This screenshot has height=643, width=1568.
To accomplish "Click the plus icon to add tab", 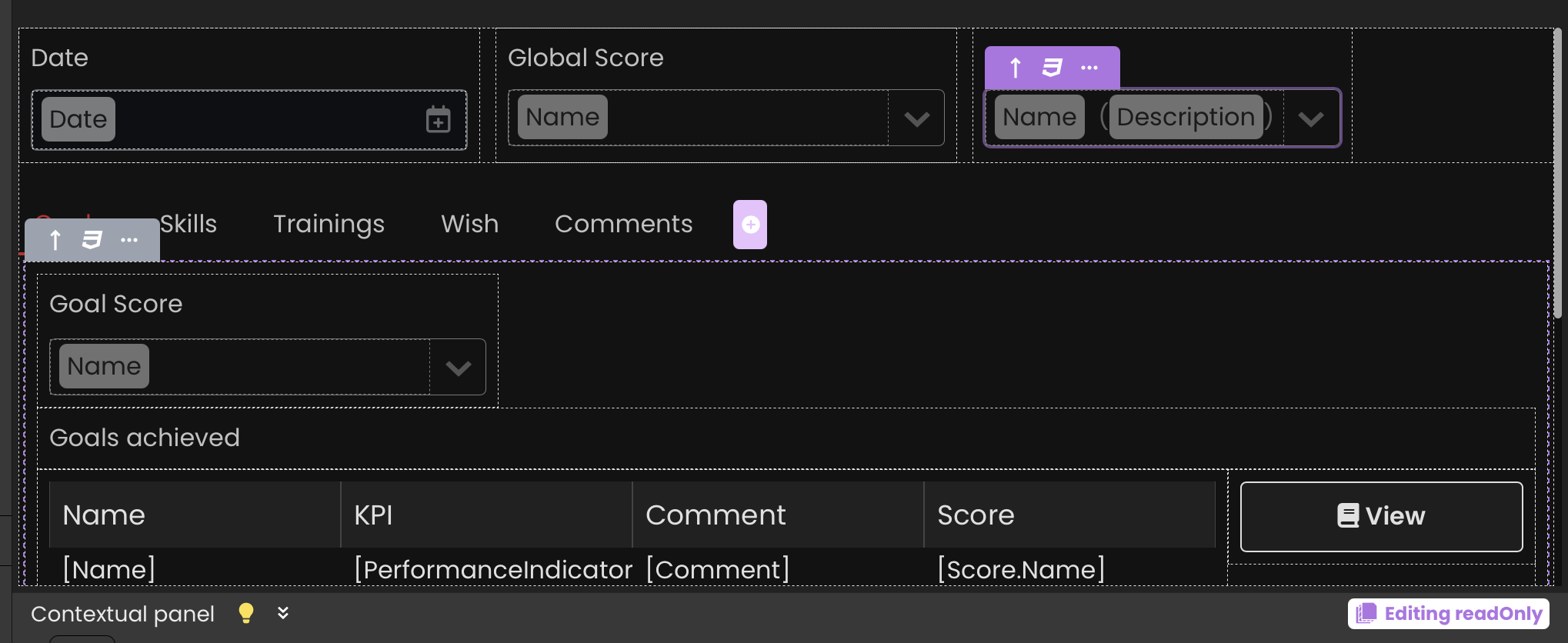I will click(750, 225).
